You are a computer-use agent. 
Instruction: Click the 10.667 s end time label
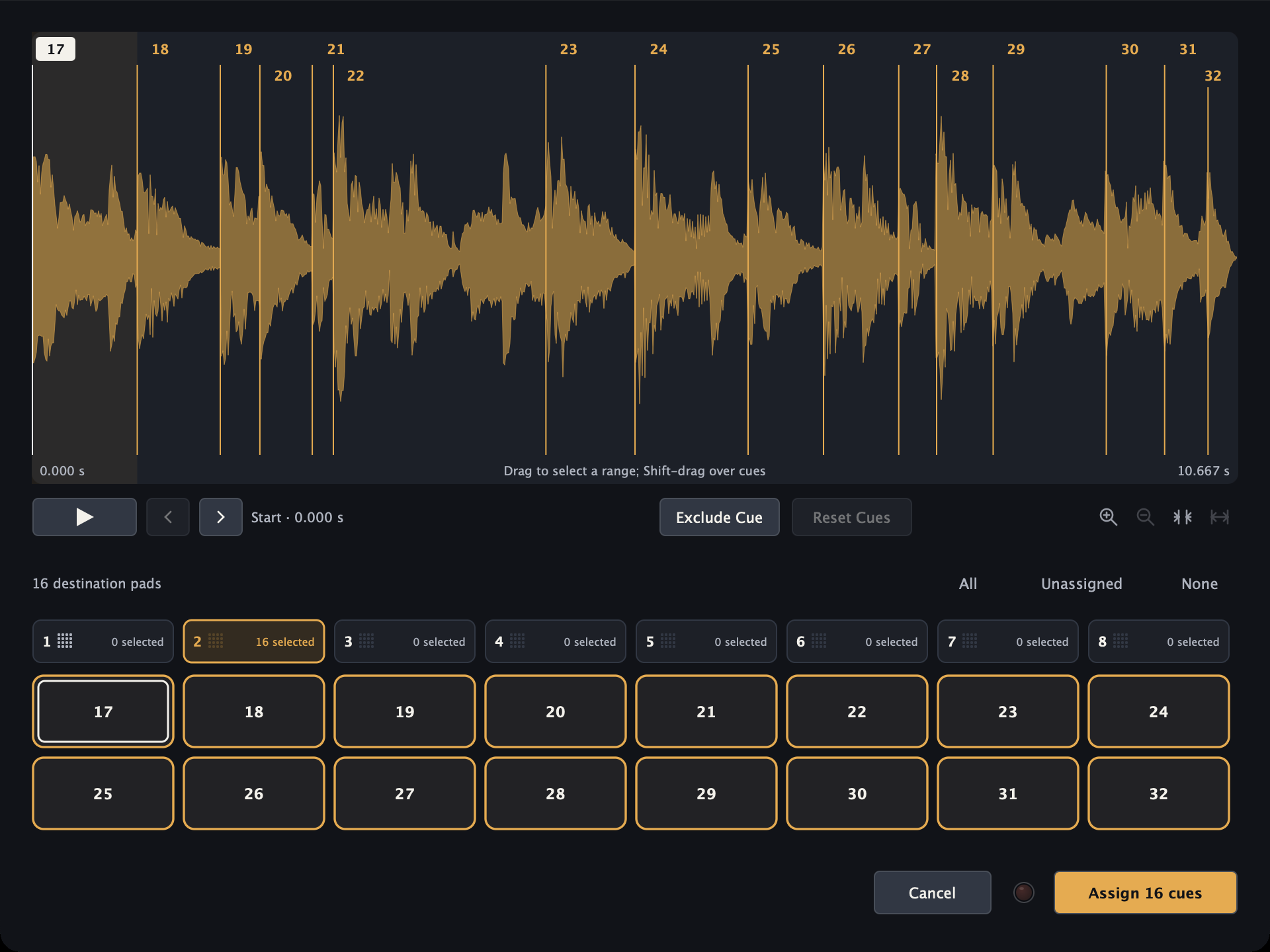[x=1203, y=471]
